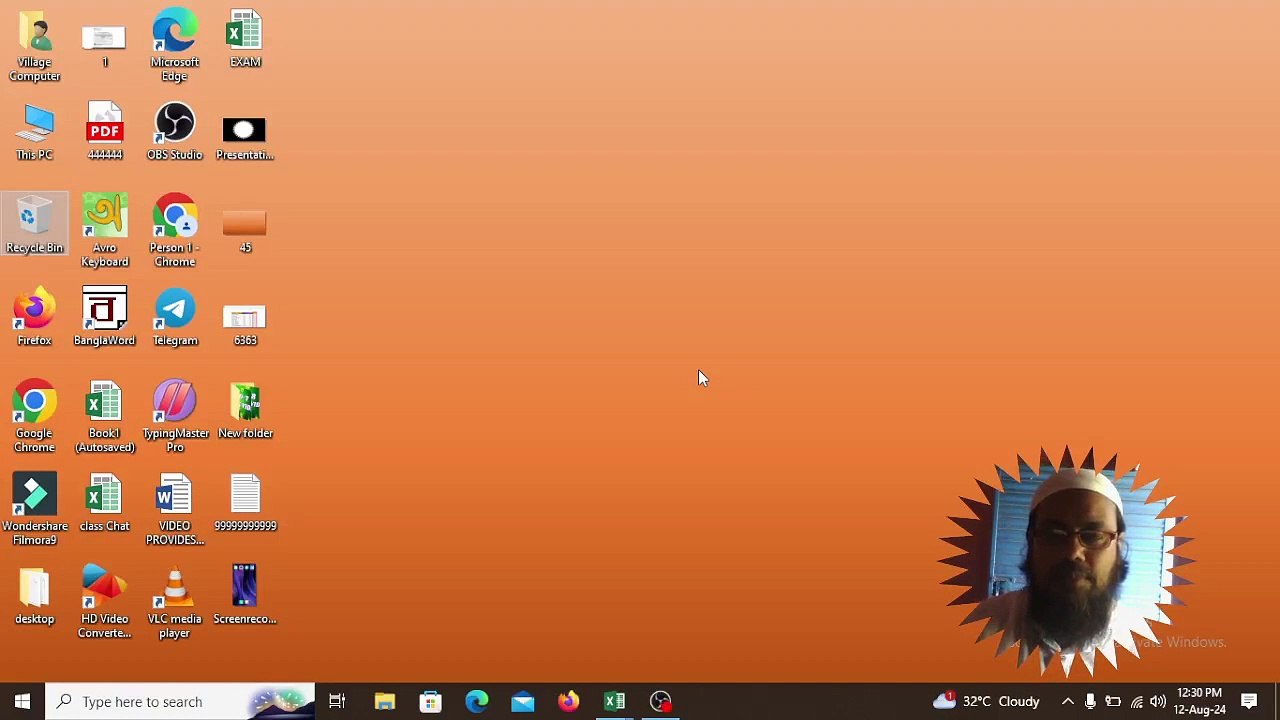Image resolution: width=1280 pixels, height=720 pixels.
Task: Toggle the microphone tray icon
Action: [1090, 701]
